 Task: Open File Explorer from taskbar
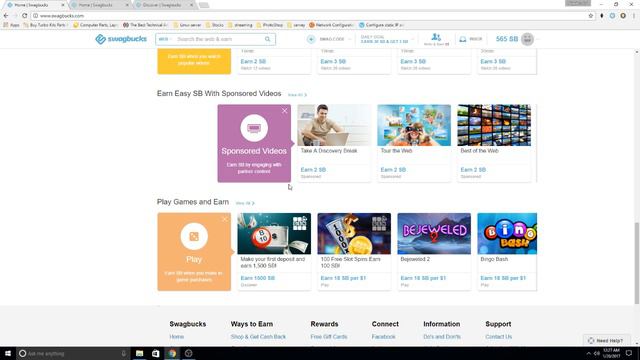[x=139, y=353]
